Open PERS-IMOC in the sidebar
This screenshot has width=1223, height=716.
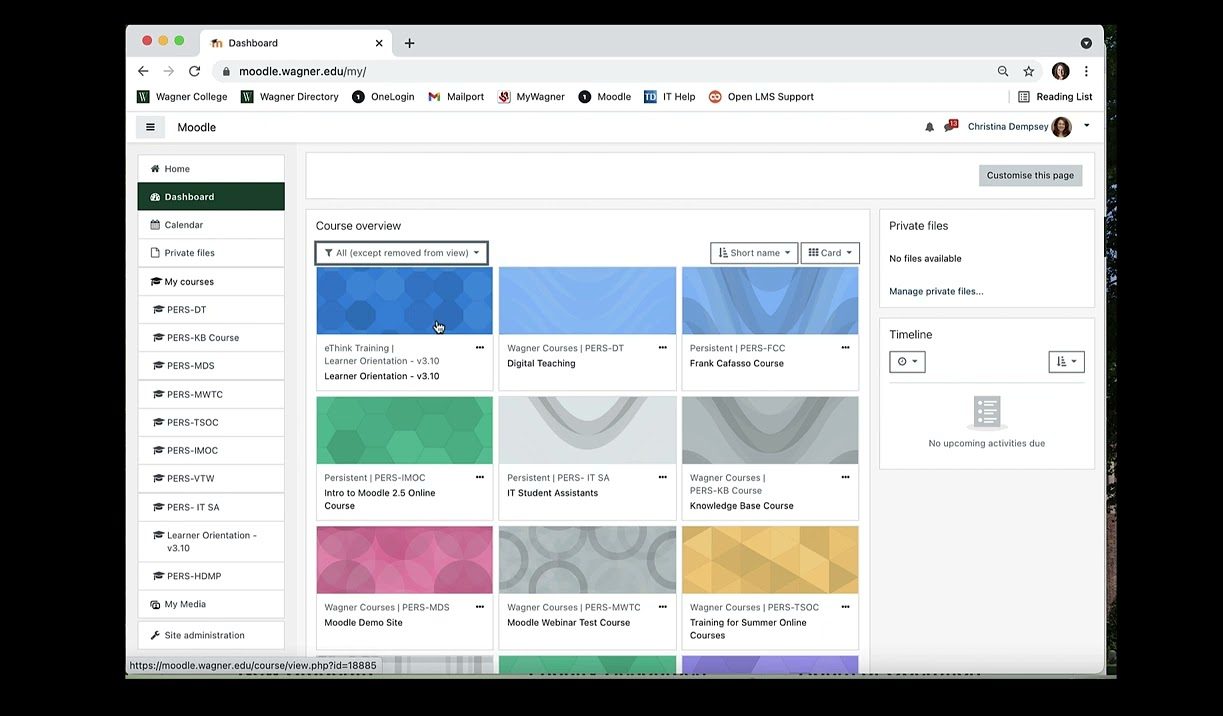pos(211,450)
